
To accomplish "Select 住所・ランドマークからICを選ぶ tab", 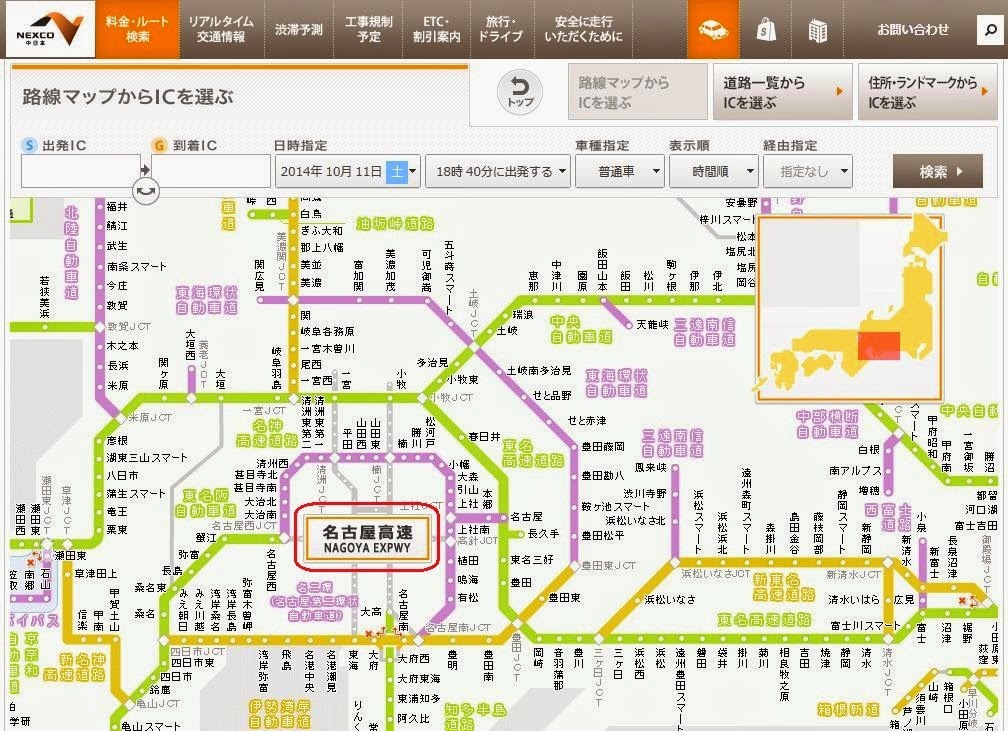I will 928,92.
